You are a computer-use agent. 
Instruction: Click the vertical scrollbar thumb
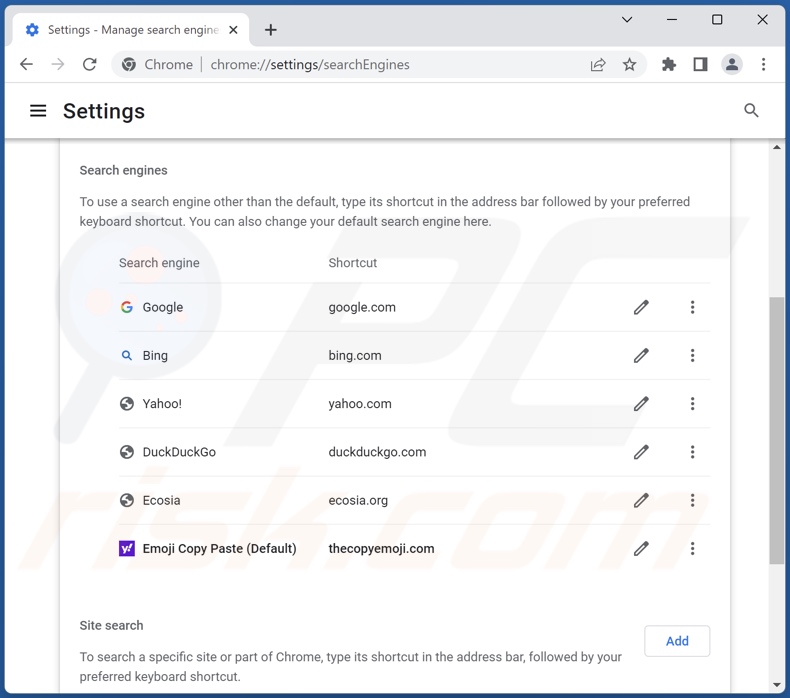[776, 430]
